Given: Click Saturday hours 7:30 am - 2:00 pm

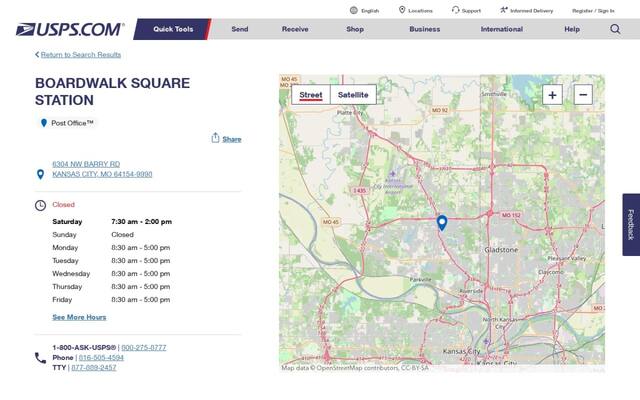Looking at the screenshot, I should click(141, 222).
